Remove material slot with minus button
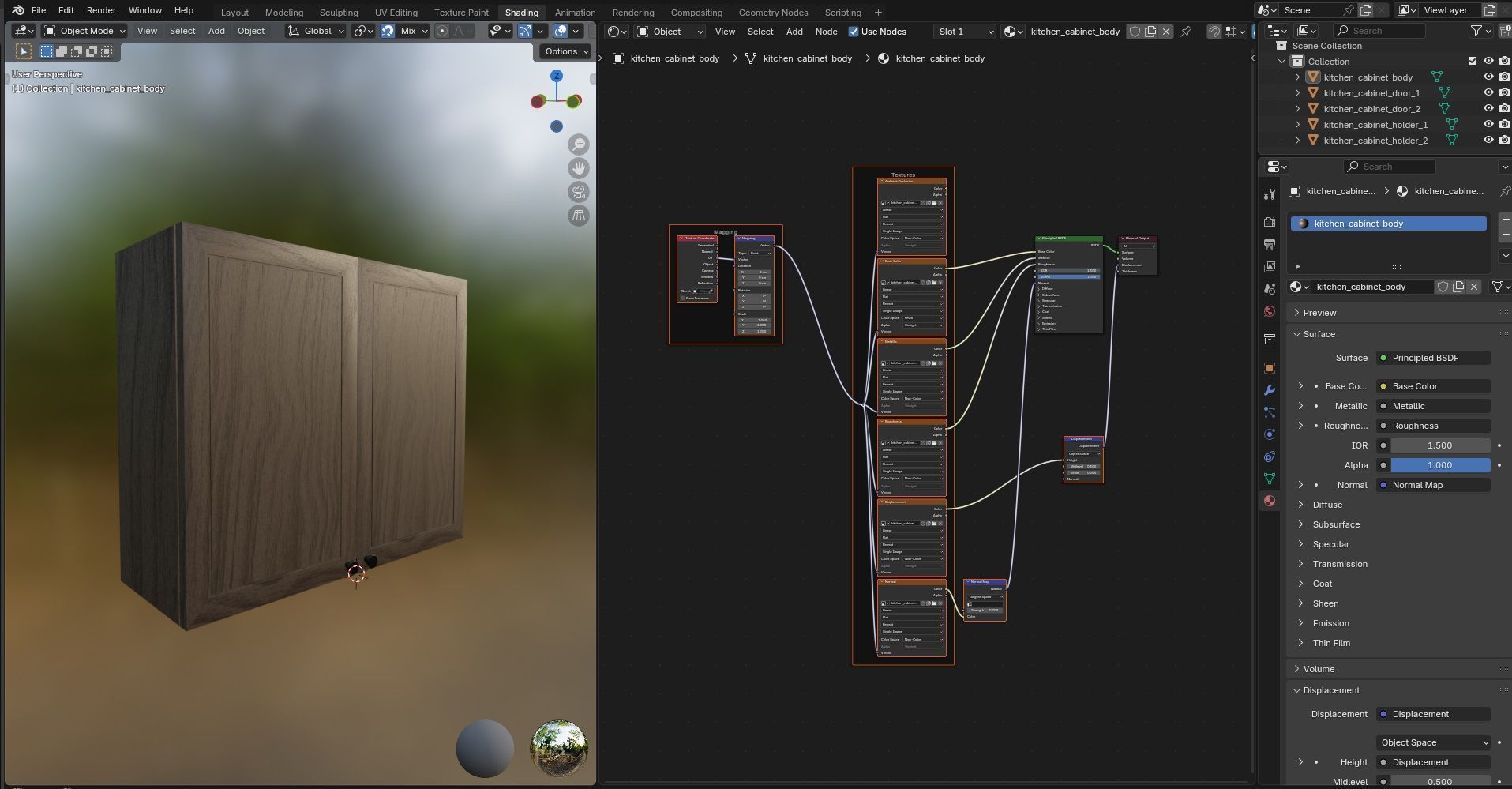 tap(1505, 235)
